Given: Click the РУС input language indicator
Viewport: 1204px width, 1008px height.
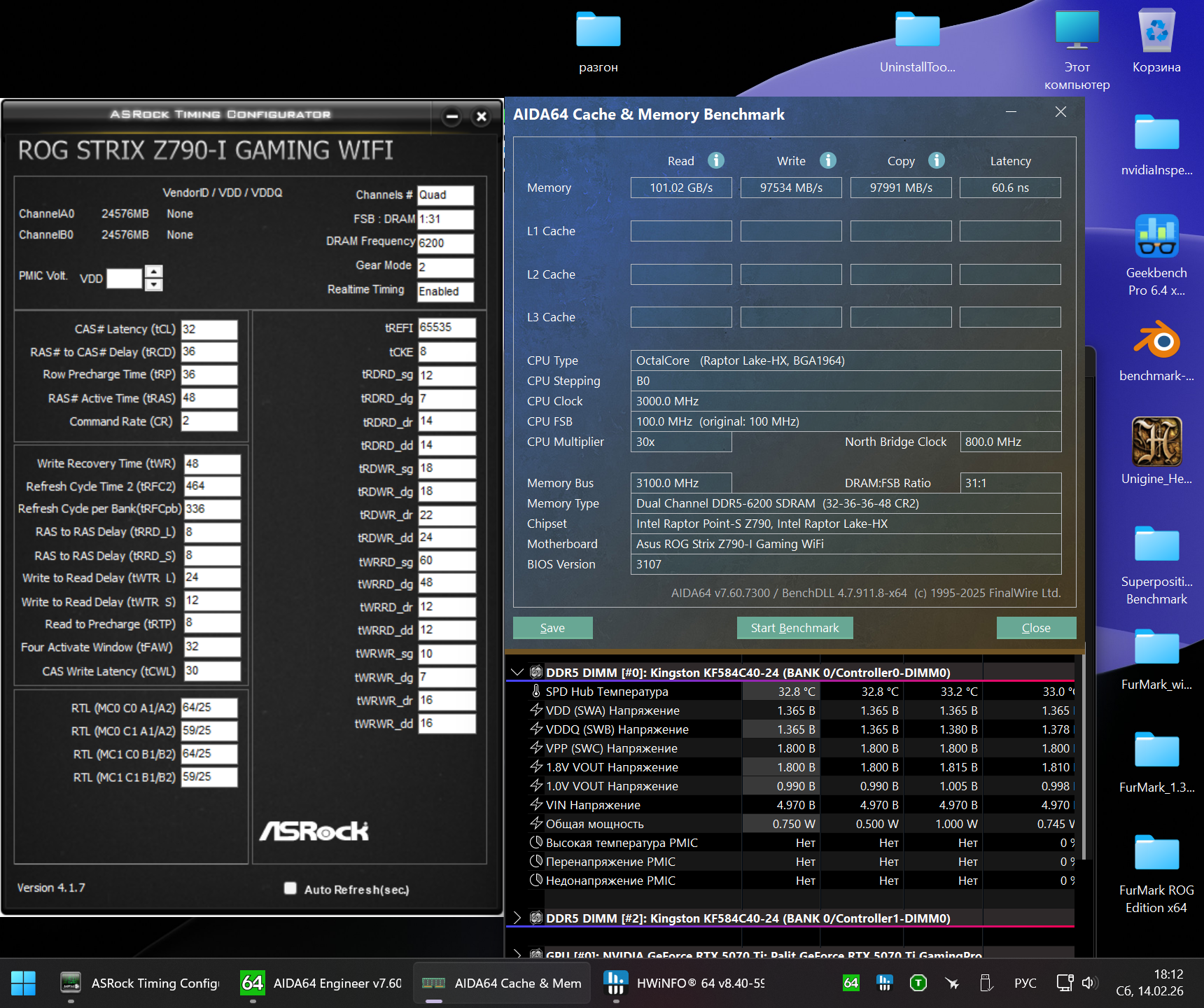Looking at the screenshot, I should [x=1025, y=983].
